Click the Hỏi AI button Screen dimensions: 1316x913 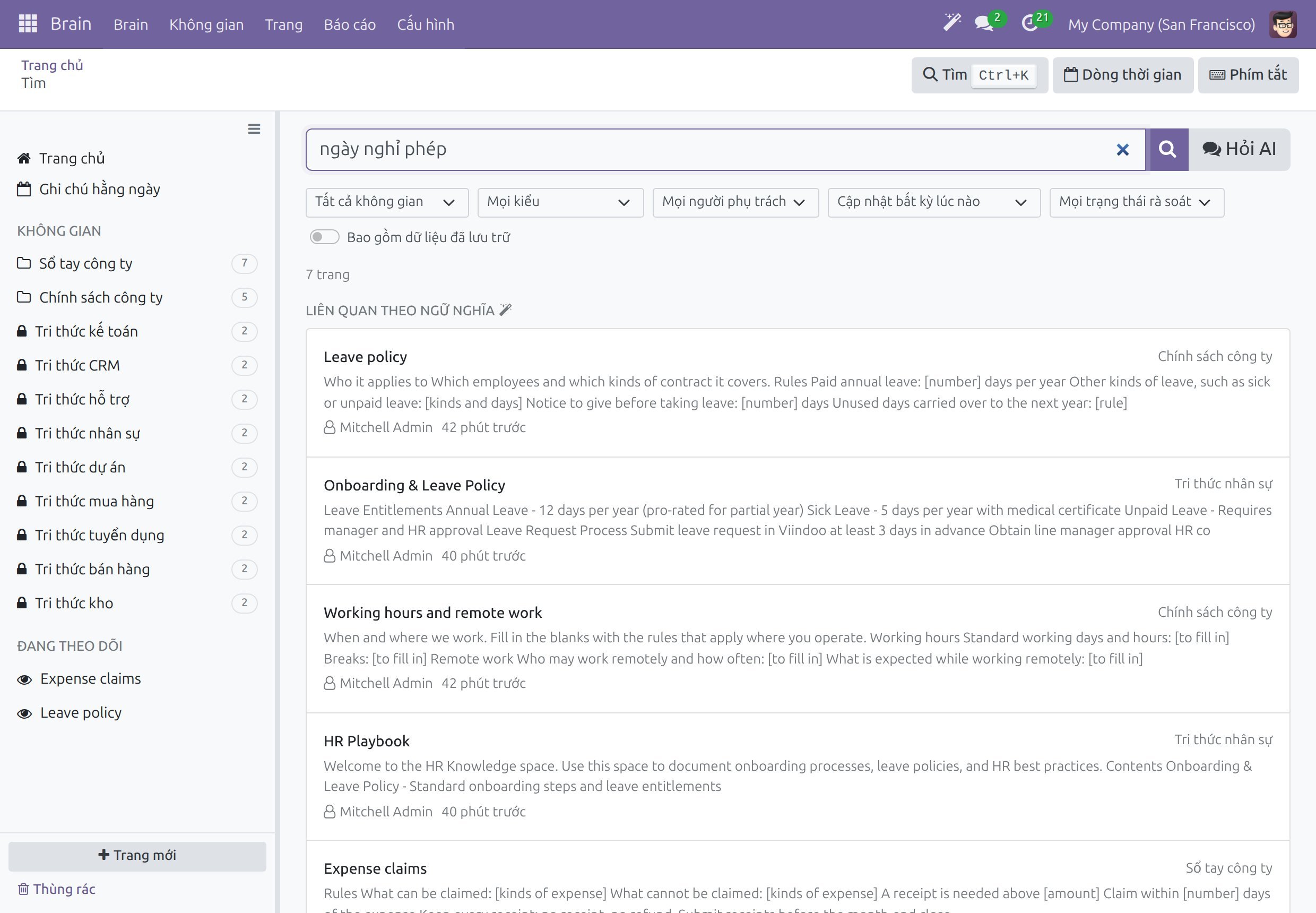[1240, 149]
